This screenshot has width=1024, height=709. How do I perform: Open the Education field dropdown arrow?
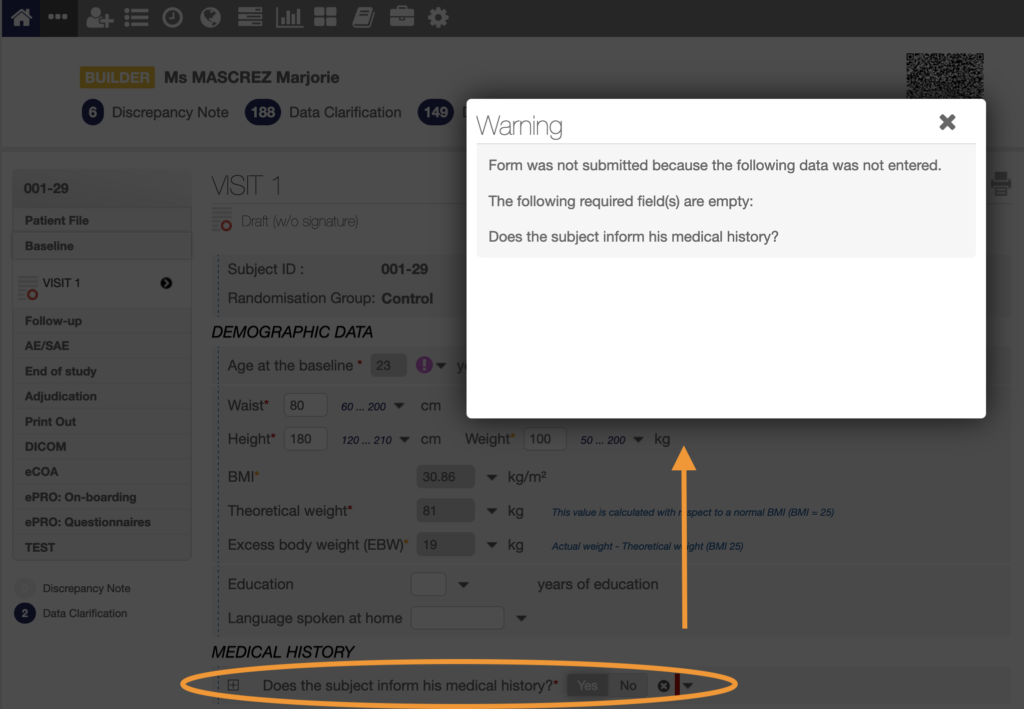463,584
